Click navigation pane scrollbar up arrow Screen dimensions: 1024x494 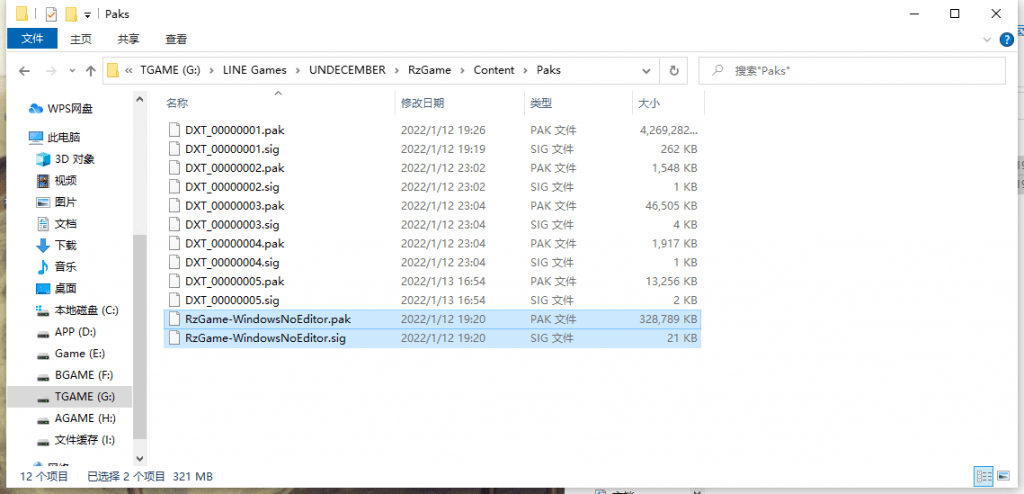(x=140, y=99)
